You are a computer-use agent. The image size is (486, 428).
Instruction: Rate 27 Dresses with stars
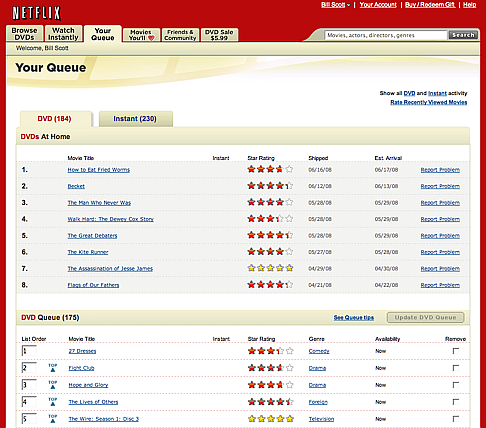point(271,351)
